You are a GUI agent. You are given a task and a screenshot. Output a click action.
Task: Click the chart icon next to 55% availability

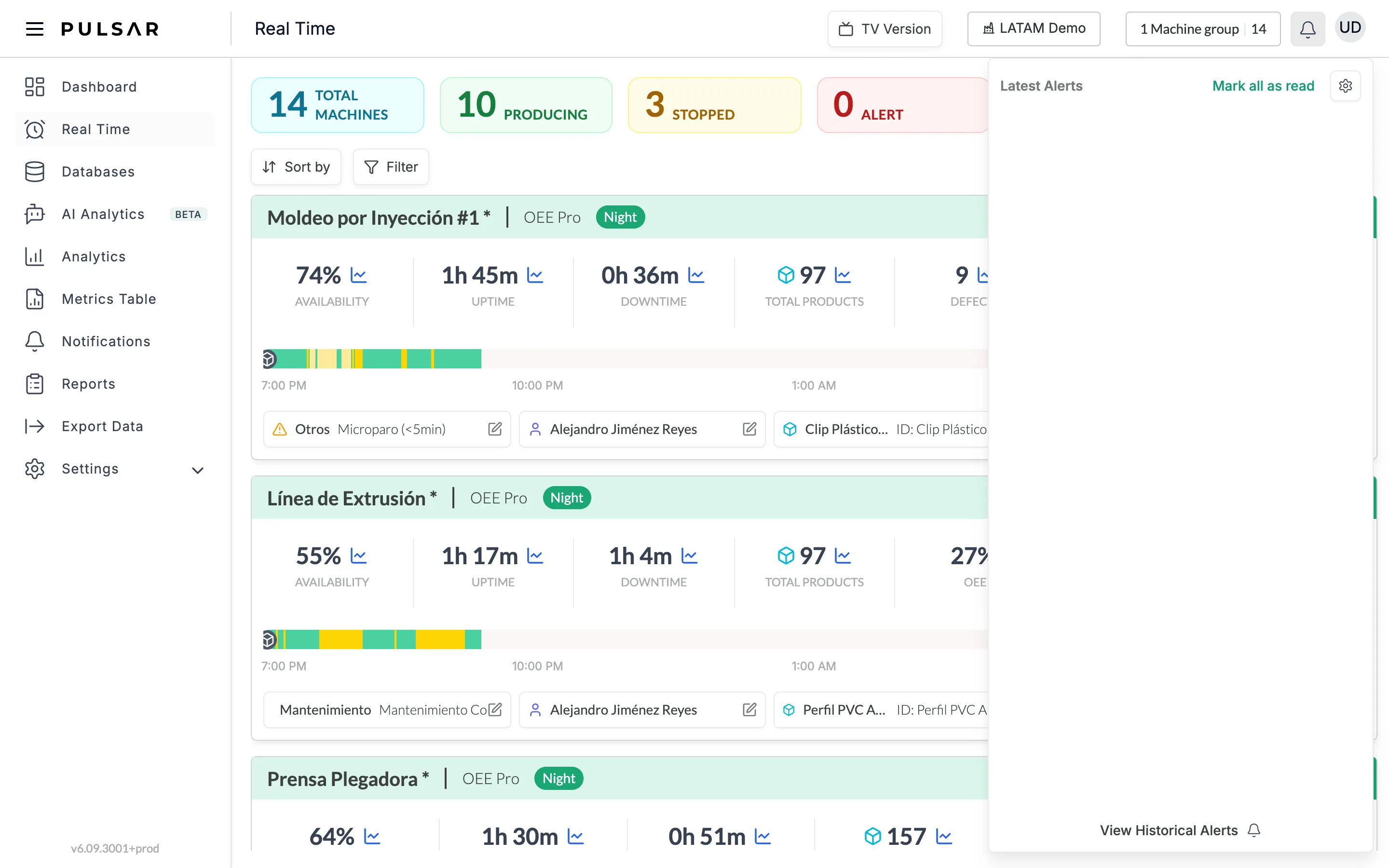pos(359,556)
